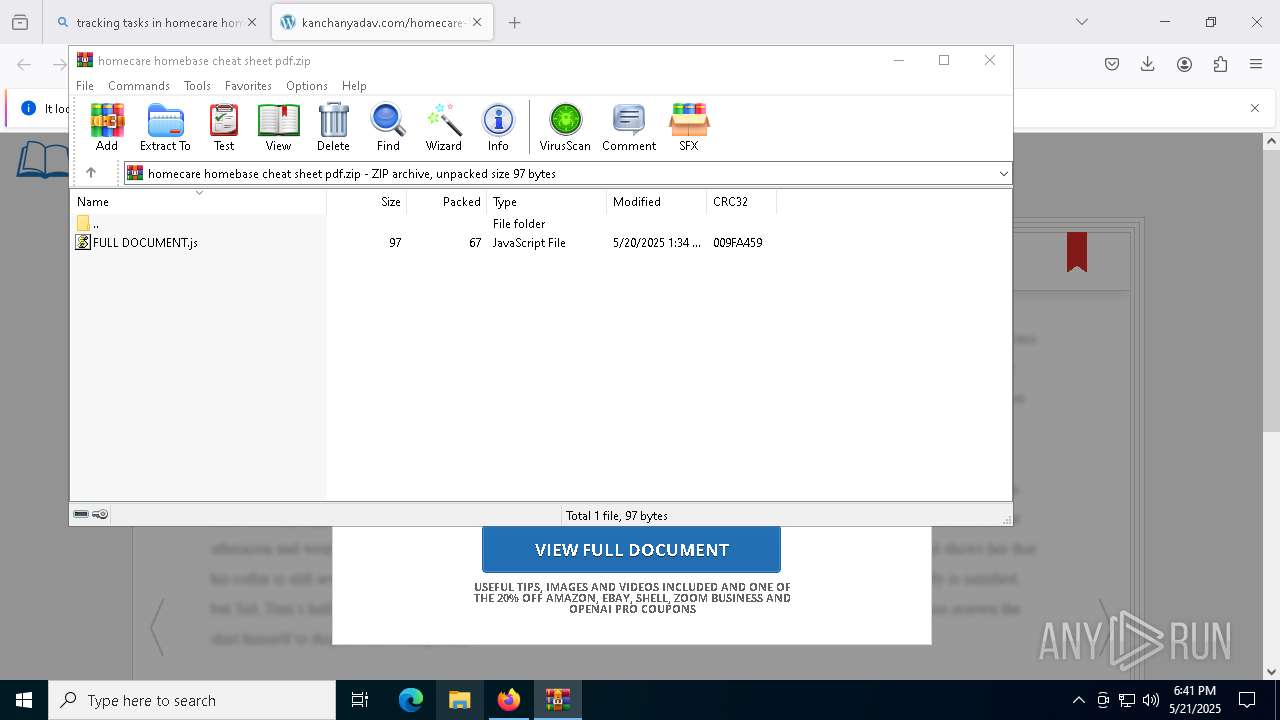Sort by the Modified column header
This screenshot has height=720, width=1280.
(657, 202)
